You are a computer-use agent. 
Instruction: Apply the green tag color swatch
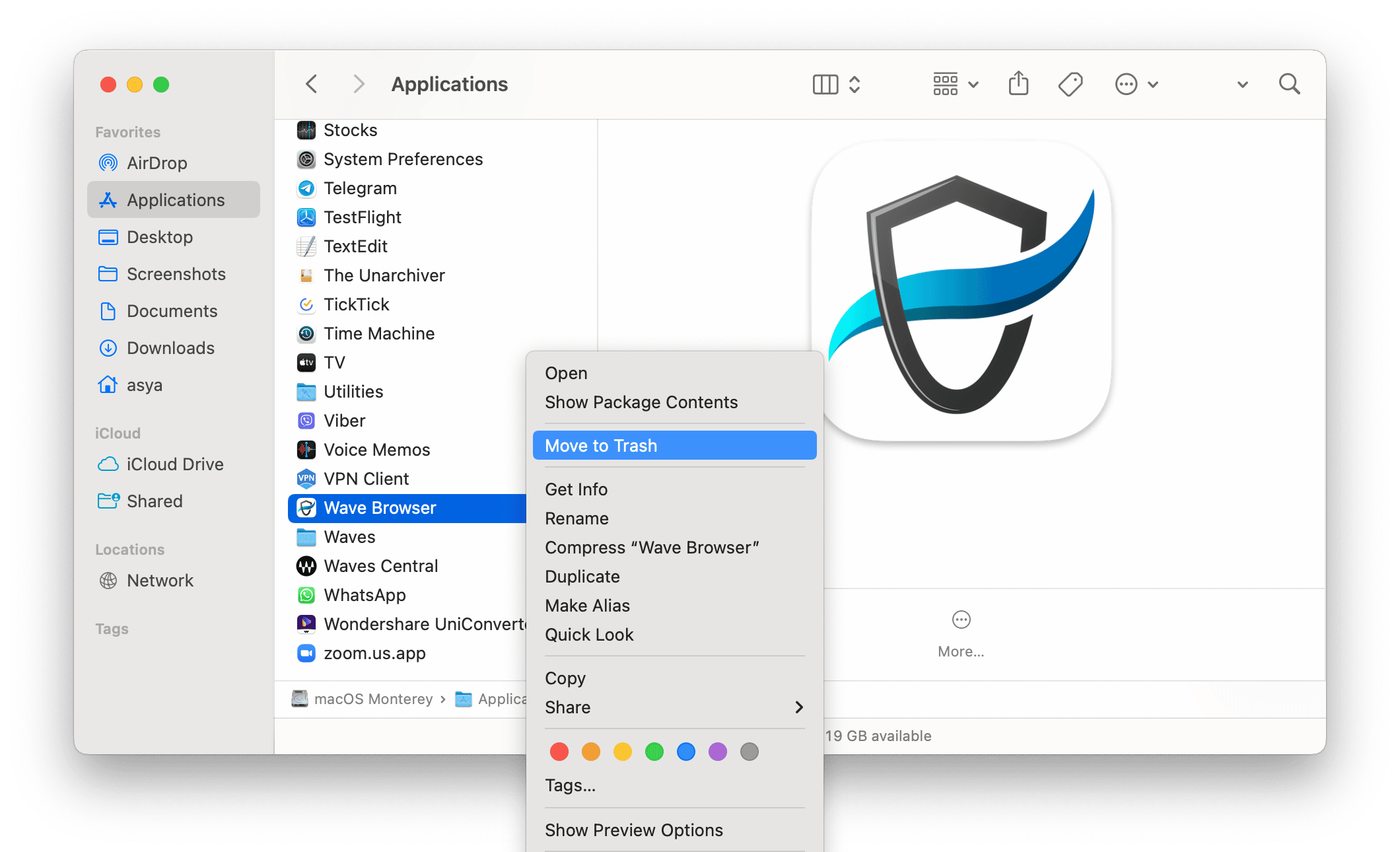pos(654,752)
